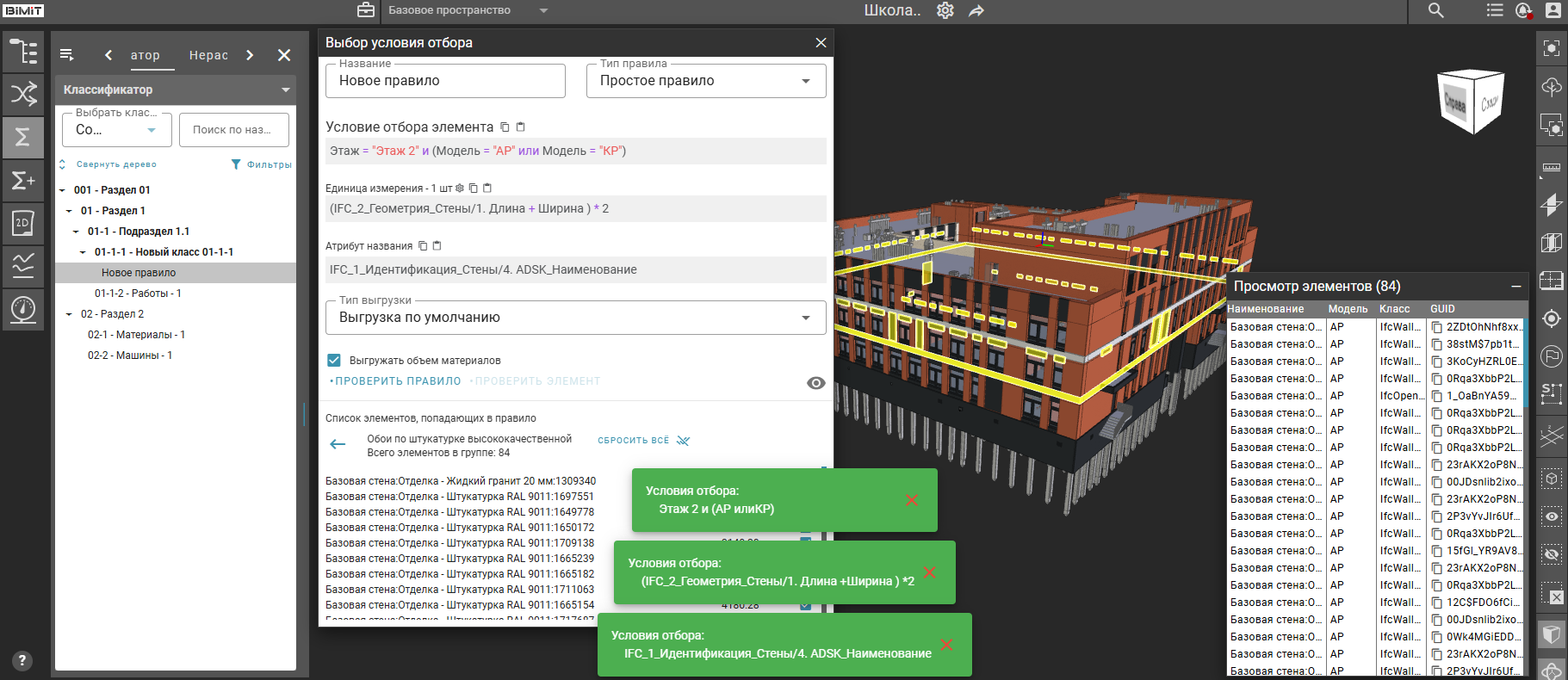The width and height of the screenshot is (1568, 680).
Task: Click the view cube 'Справа' face
Action: 1454,102
